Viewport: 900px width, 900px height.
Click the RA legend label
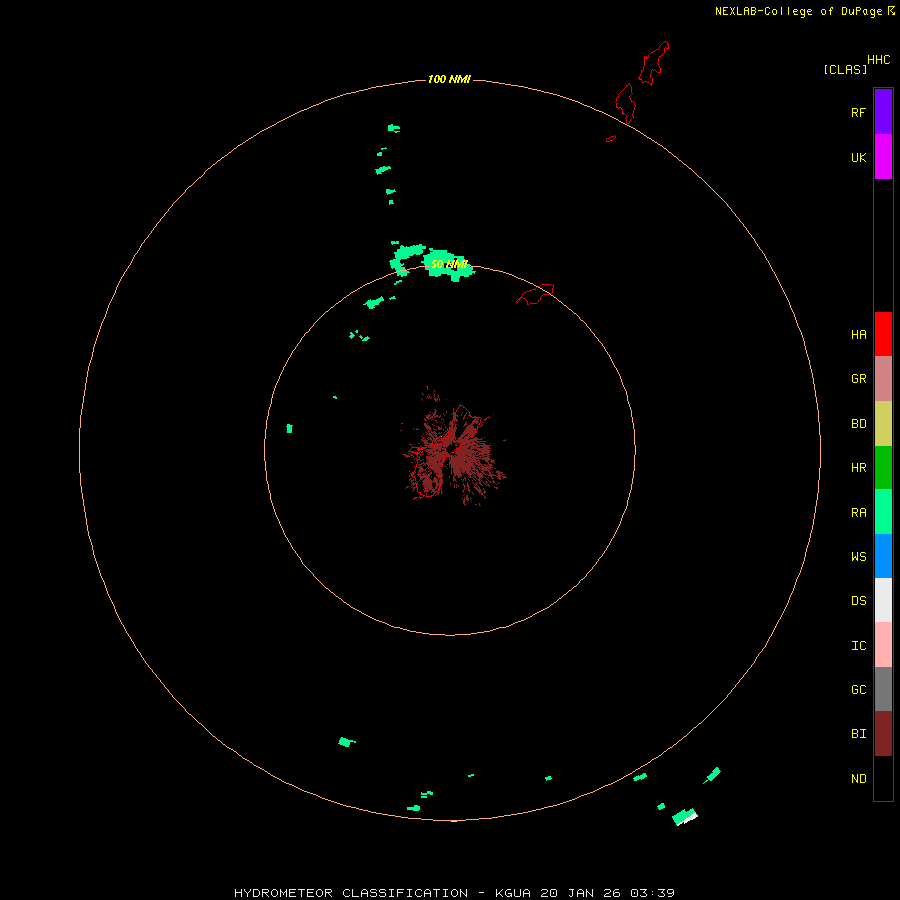pos(858,513)
